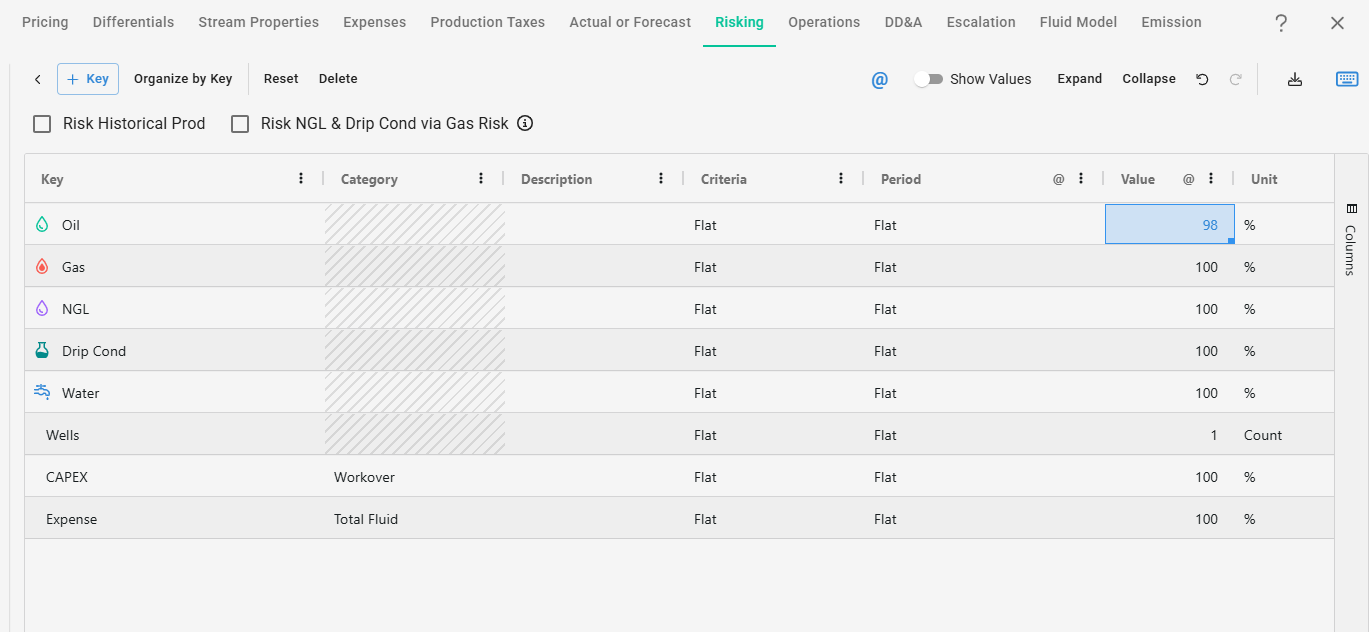Check Risk NGL & Drip Cond via Gas Risk
Viewport: 1369px width, 632px height.
pos(240,124)
